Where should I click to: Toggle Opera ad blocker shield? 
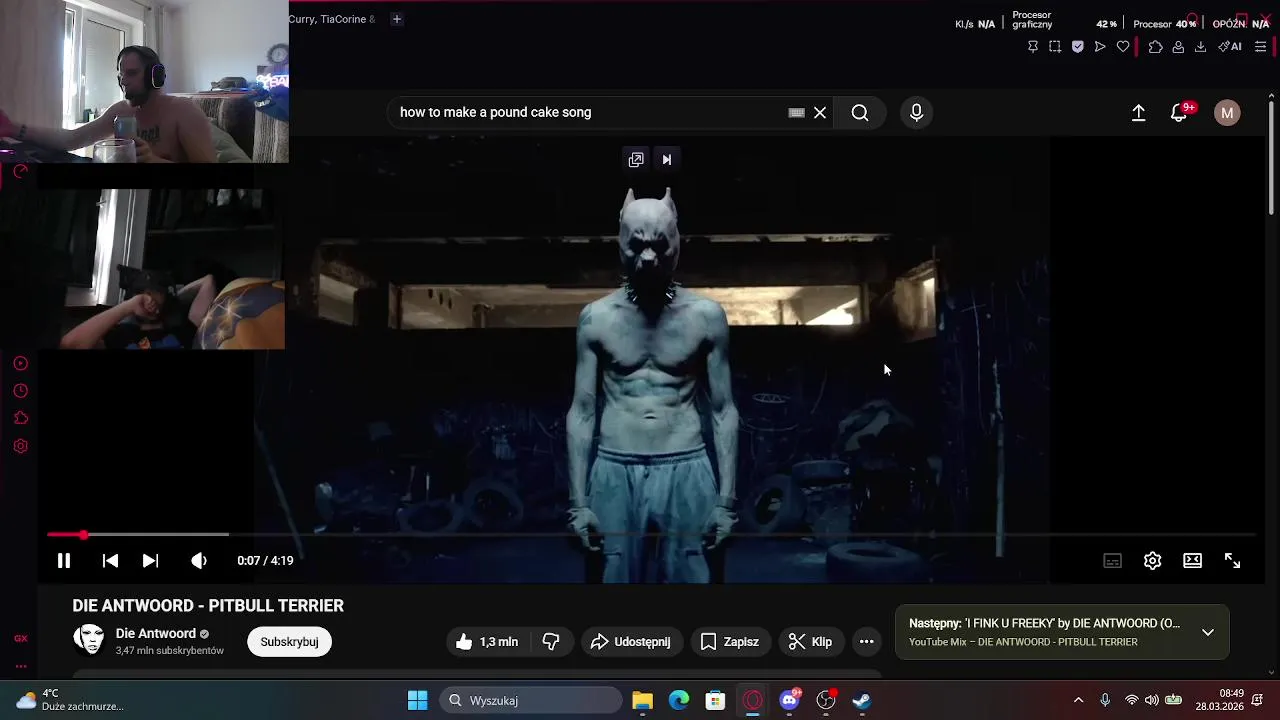[1078, 46]
